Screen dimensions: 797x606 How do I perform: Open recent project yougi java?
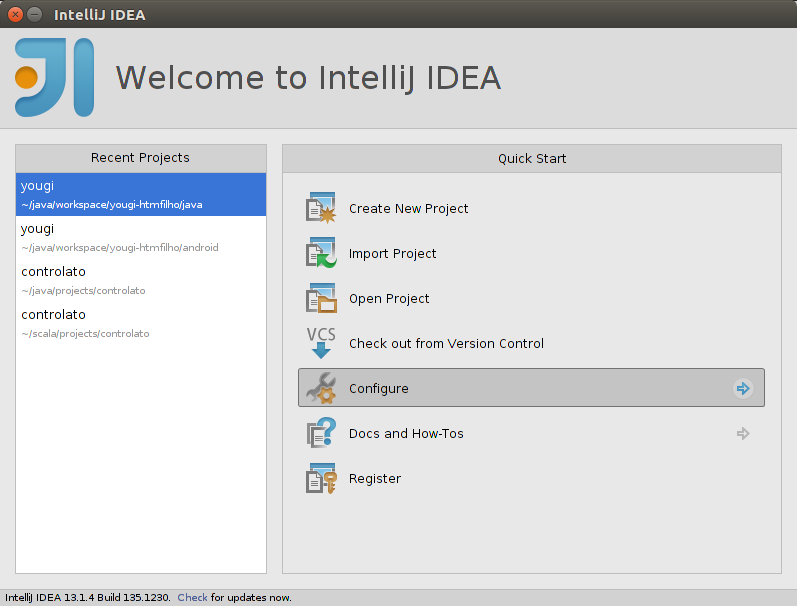click(141, 194)
